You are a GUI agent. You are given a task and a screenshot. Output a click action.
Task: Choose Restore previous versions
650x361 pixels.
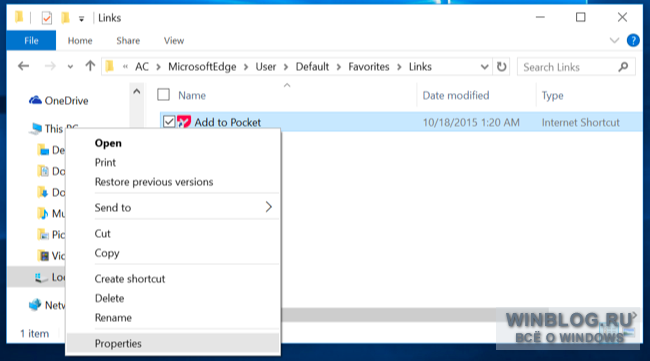(173, 182)
